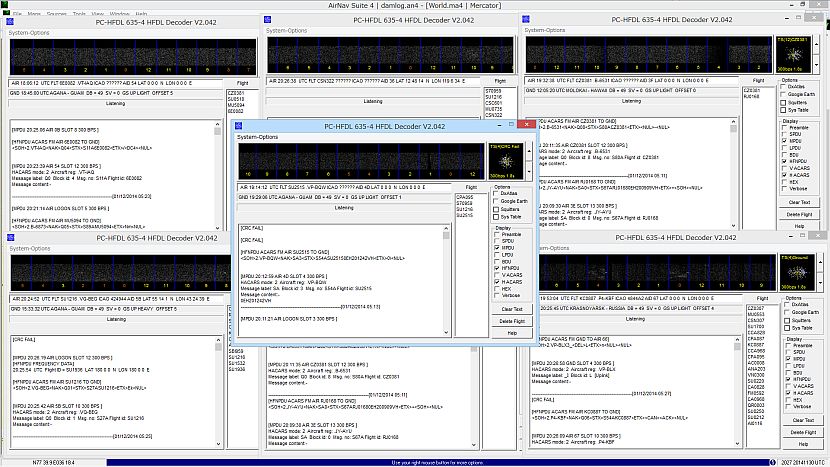Enable HEX display in top-right decoder window

[x=784, y=182]
